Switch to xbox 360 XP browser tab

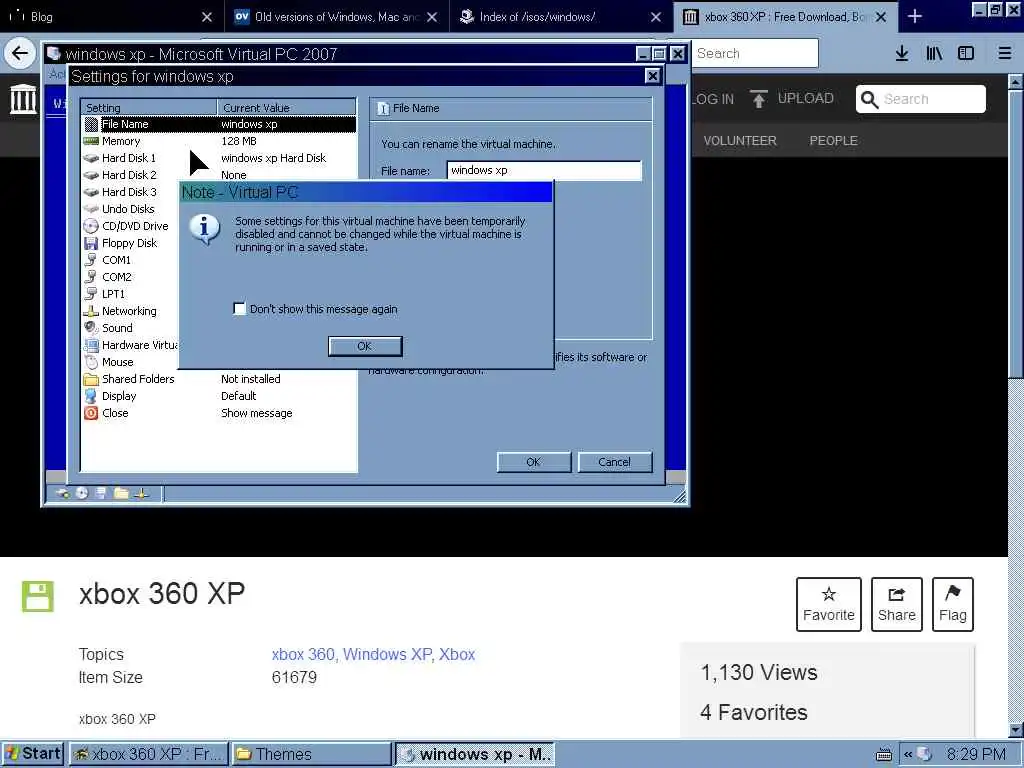tap(785, 16)
